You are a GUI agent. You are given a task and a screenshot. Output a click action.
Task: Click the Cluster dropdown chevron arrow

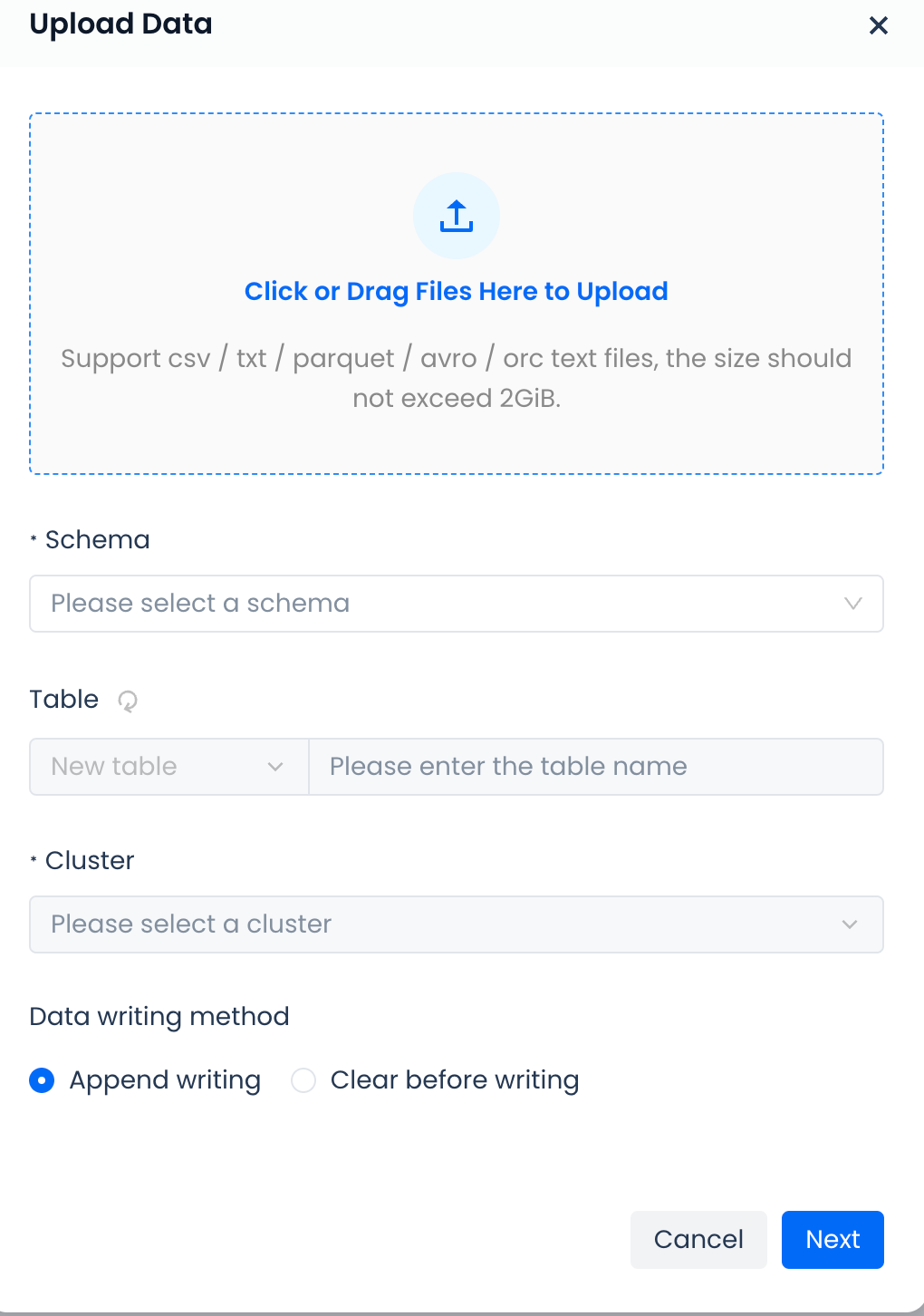(x=850, y=924)
